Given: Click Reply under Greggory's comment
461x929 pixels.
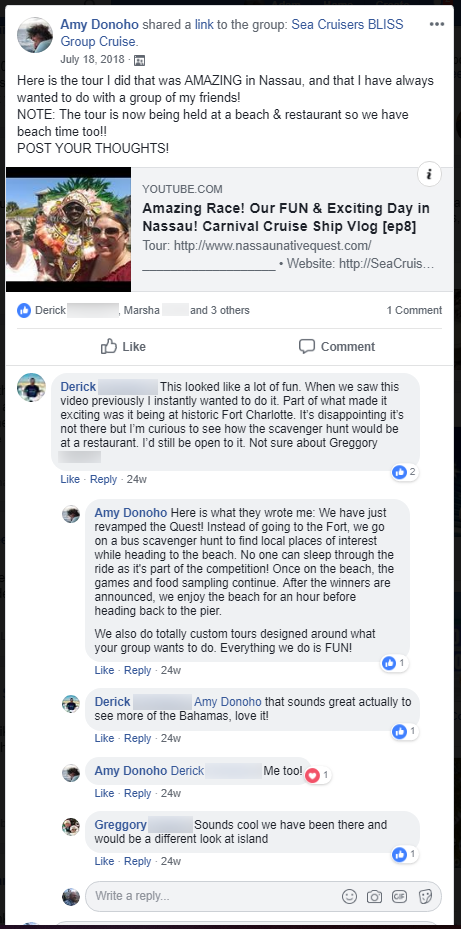Looking at the screenshot, I should coord(137,861).
